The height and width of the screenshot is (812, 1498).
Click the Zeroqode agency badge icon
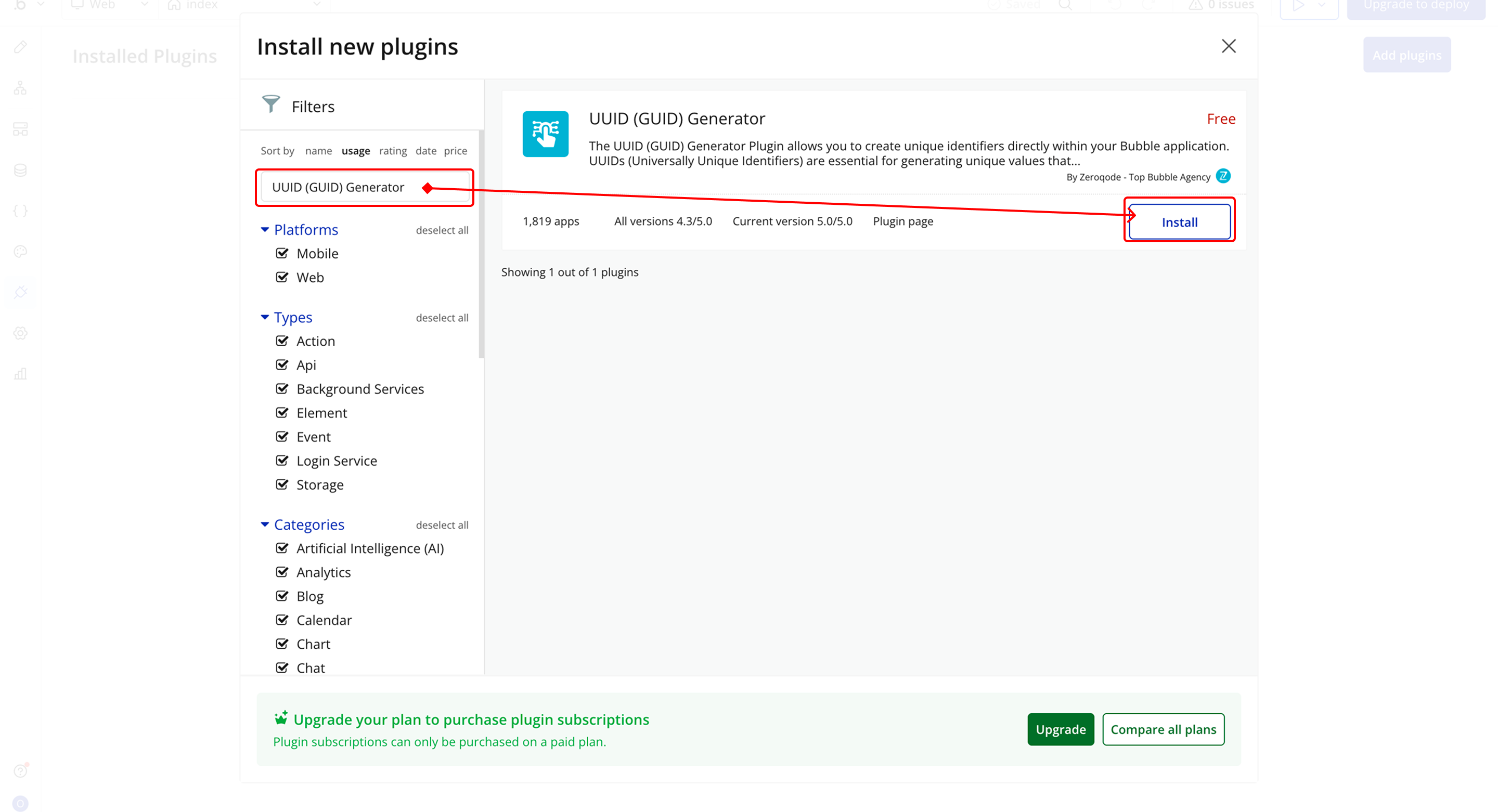(x=1223, y=176)
